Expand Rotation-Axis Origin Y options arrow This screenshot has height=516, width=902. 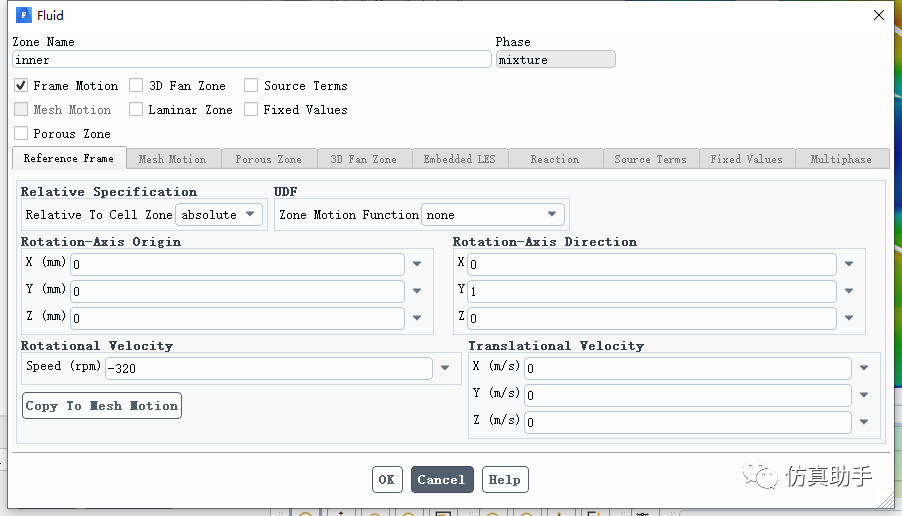pyautogui.click(x=417, y=291)
